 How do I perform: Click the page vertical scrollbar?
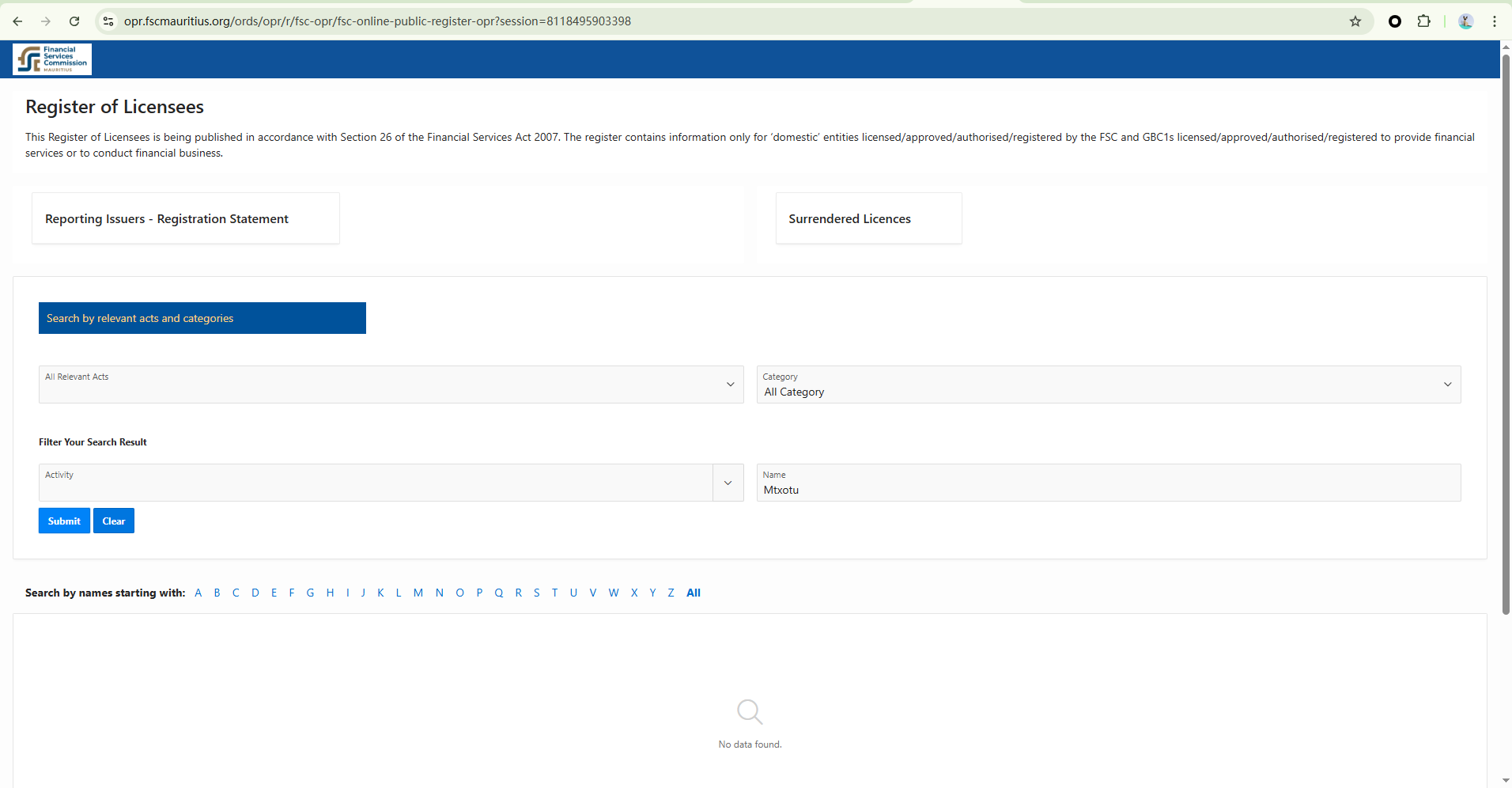(1506, 332)
